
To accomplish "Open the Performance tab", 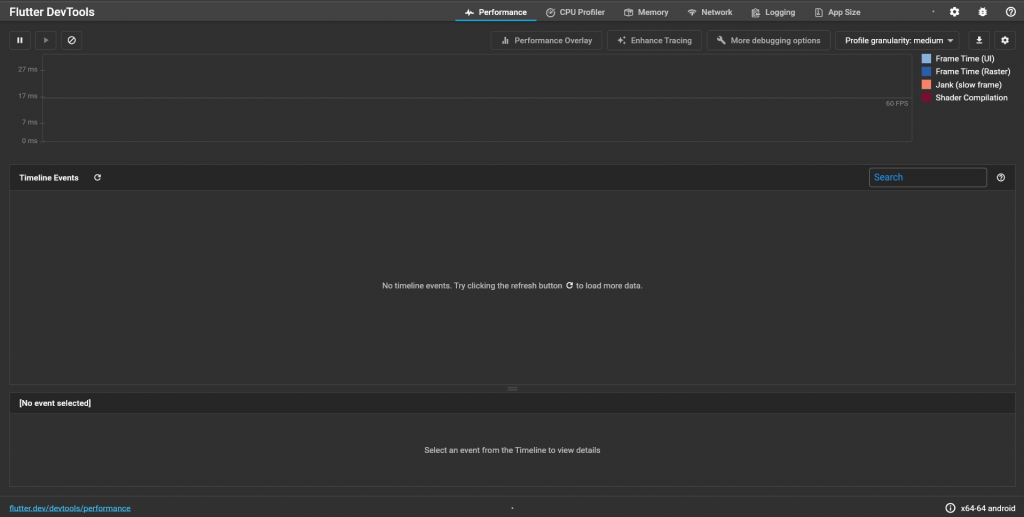I will pyautogui.click(x=496, y=12).
